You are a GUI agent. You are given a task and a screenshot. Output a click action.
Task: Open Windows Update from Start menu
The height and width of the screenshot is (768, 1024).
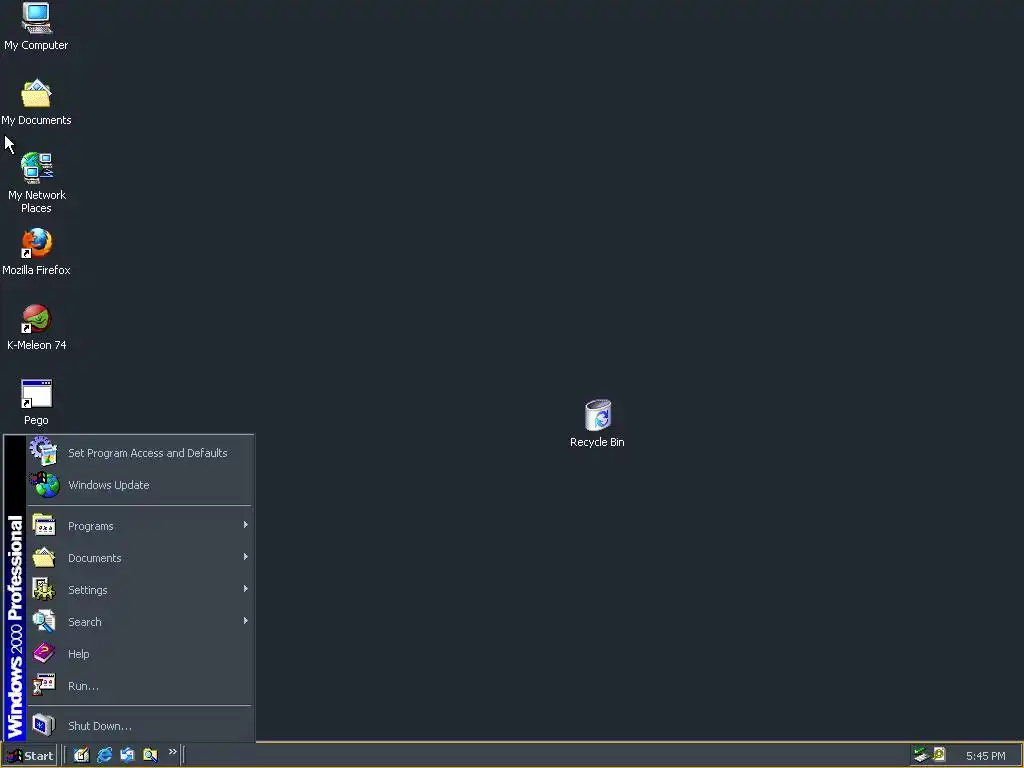coord(139,485)
